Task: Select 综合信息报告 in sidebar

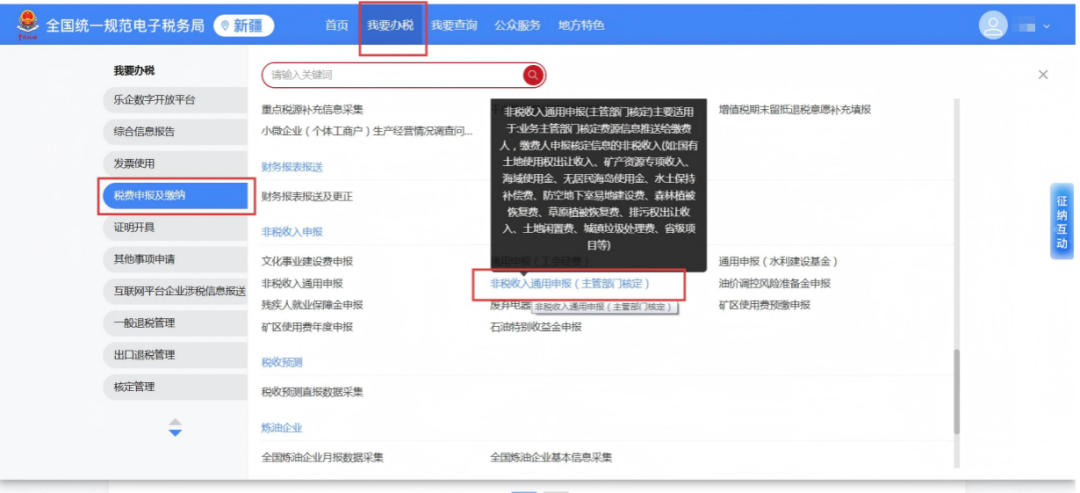Action: 175,132
